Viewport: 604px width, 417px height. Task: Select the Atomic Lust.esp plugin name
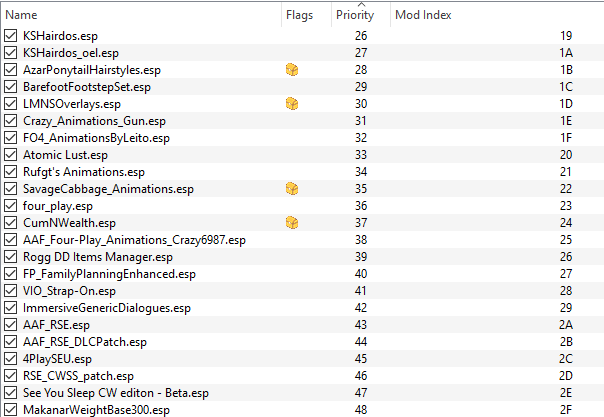pos(65,155)
